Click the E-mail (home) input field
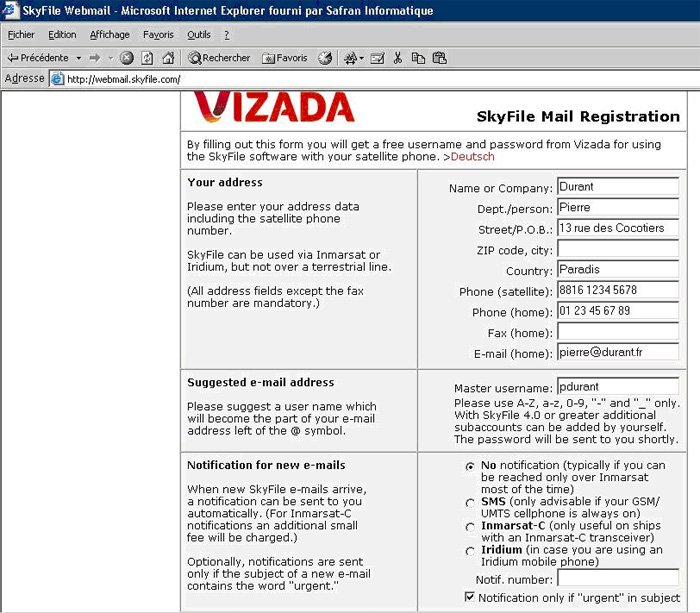The height and width of the screenshot is (613, 700). point(618,352)
